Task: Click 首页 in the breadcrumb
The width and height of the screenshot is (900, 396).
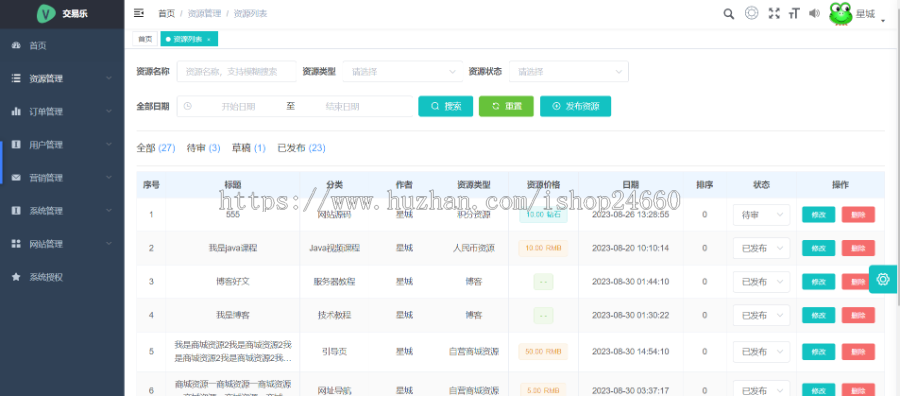Action: [166, 14]
